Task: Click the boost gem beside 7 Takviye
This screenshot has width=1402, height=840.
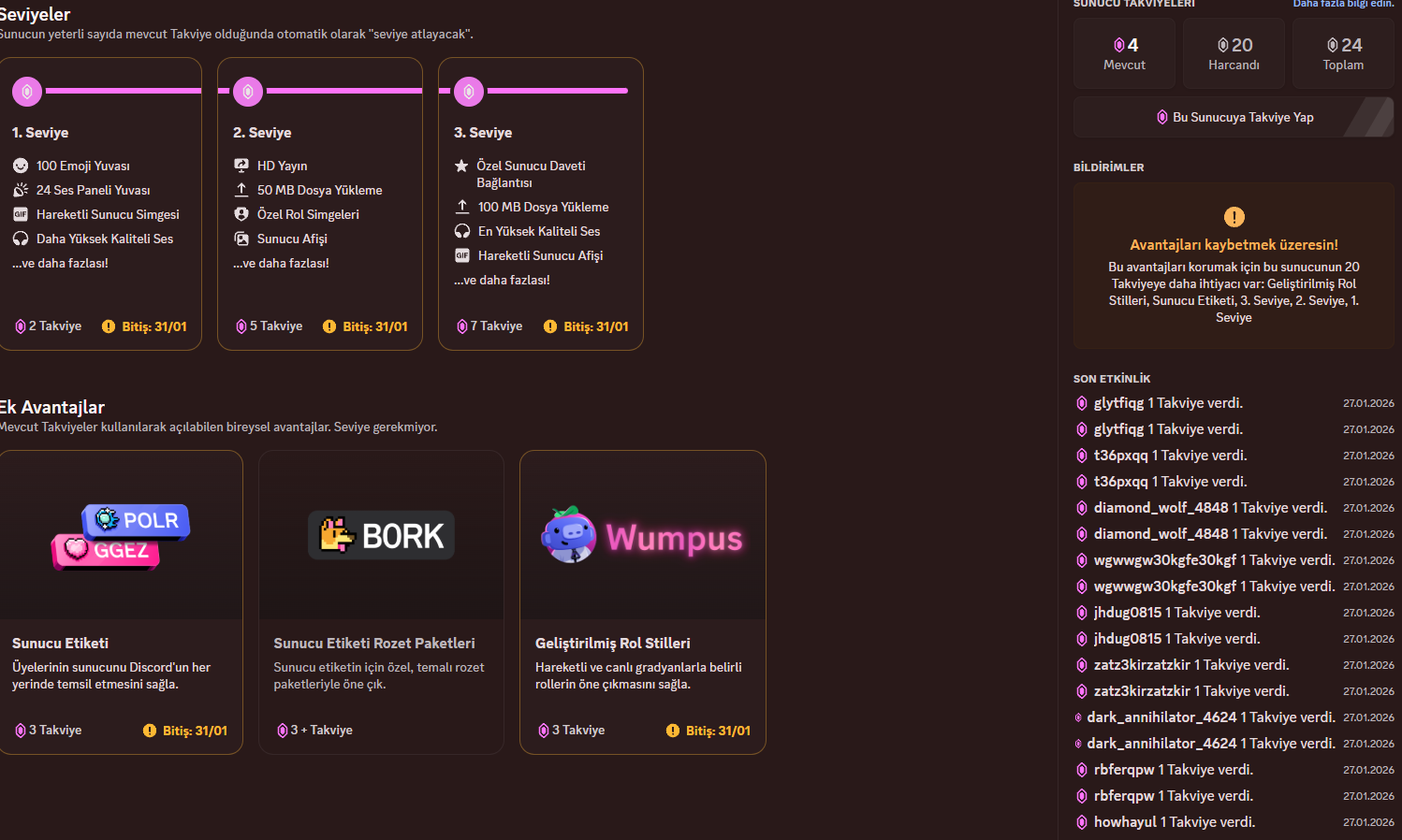Action: [x=462, y=326]
